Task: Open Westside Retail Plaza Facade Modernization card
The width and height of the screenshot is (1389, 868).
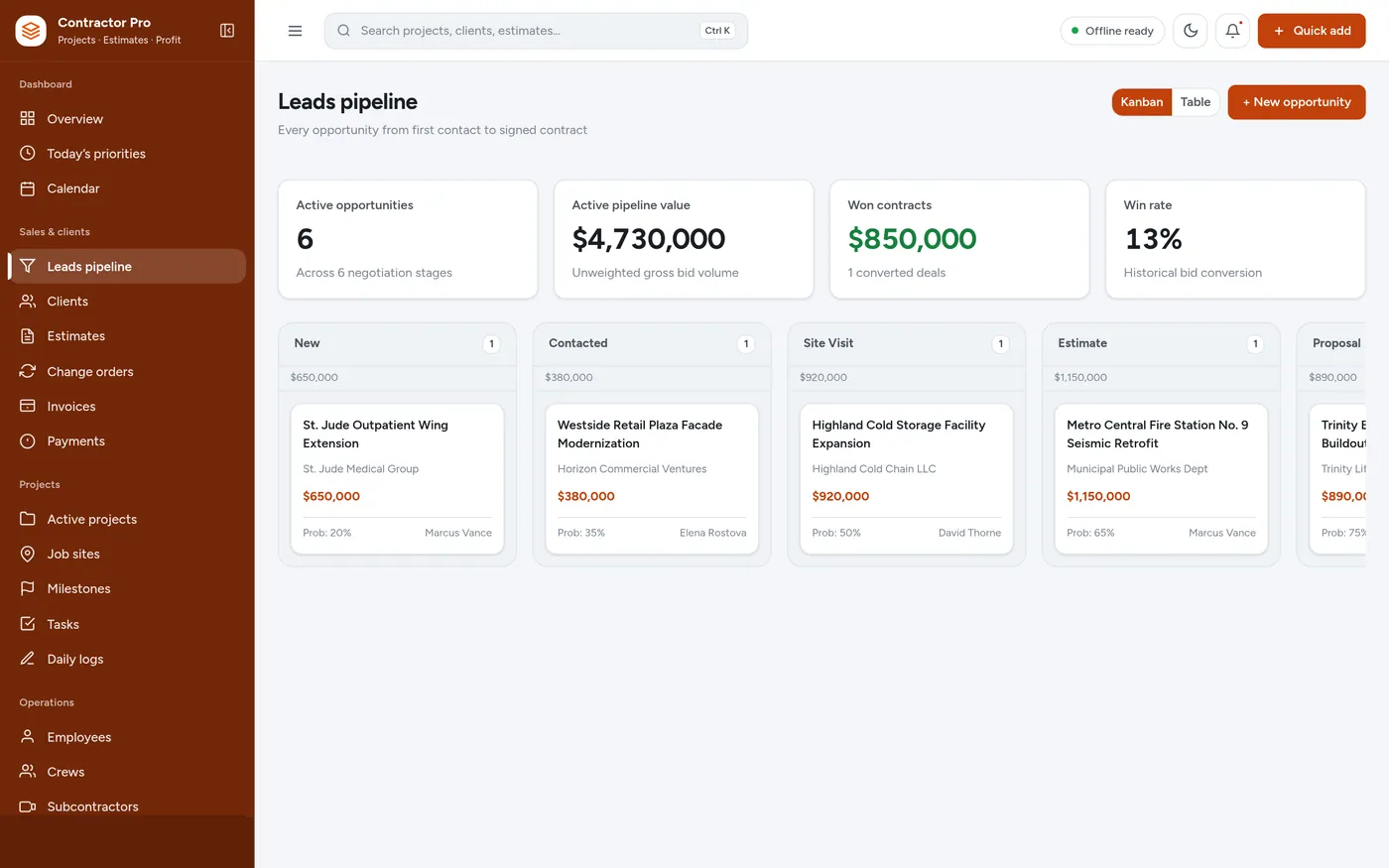Action: click(x=652, y=478)
